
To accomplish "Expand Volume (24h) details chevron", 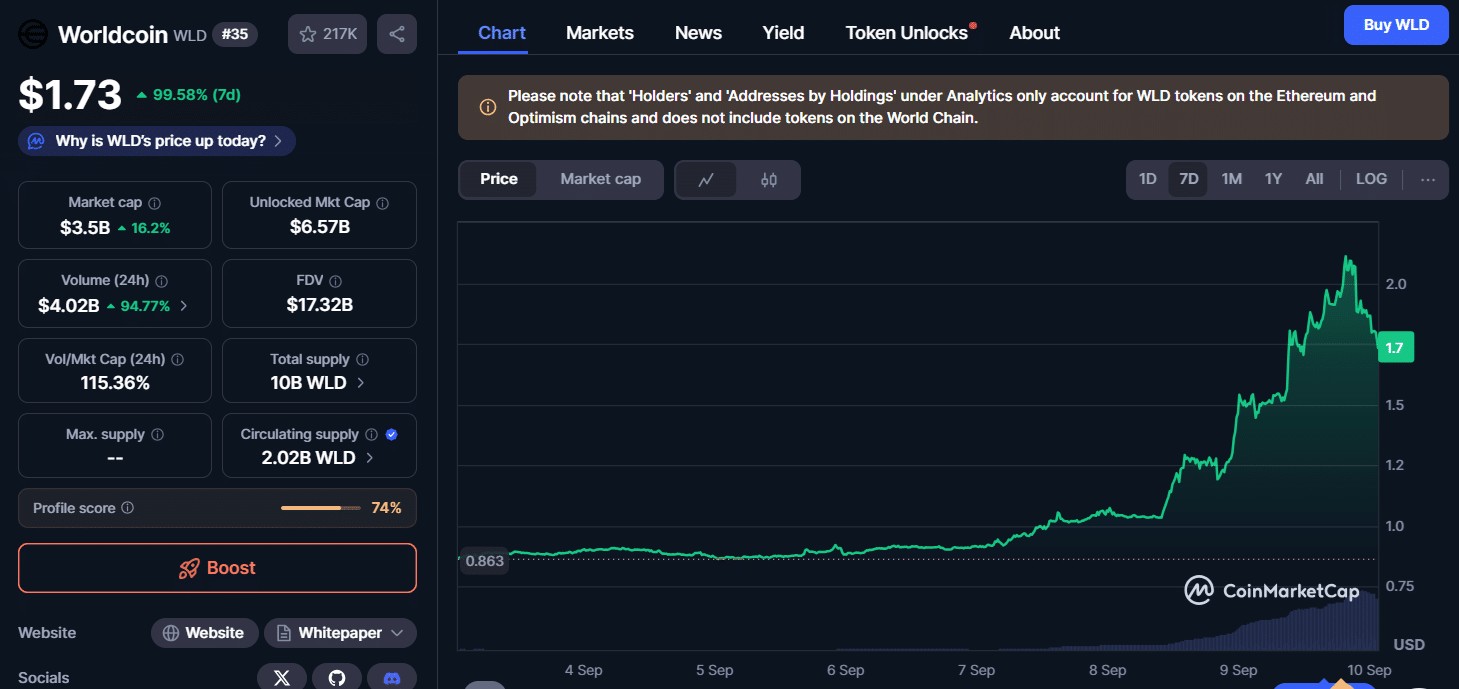I will [183, 306].
